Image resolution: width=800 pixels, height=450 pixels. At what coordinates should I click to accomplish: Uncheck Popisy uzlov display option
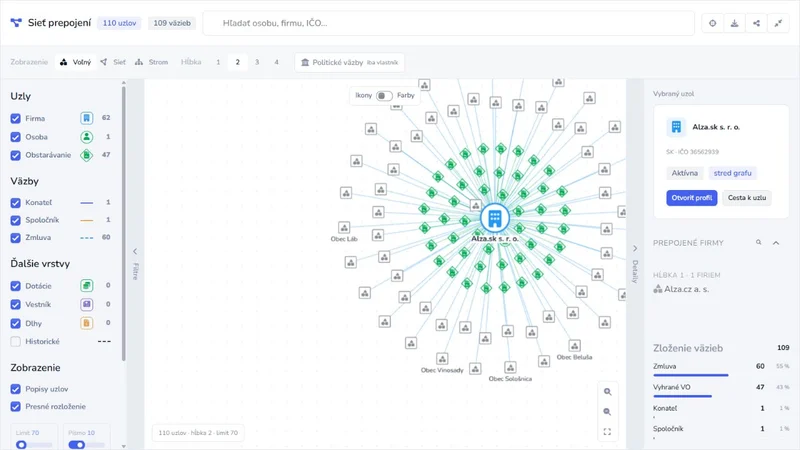15,389
